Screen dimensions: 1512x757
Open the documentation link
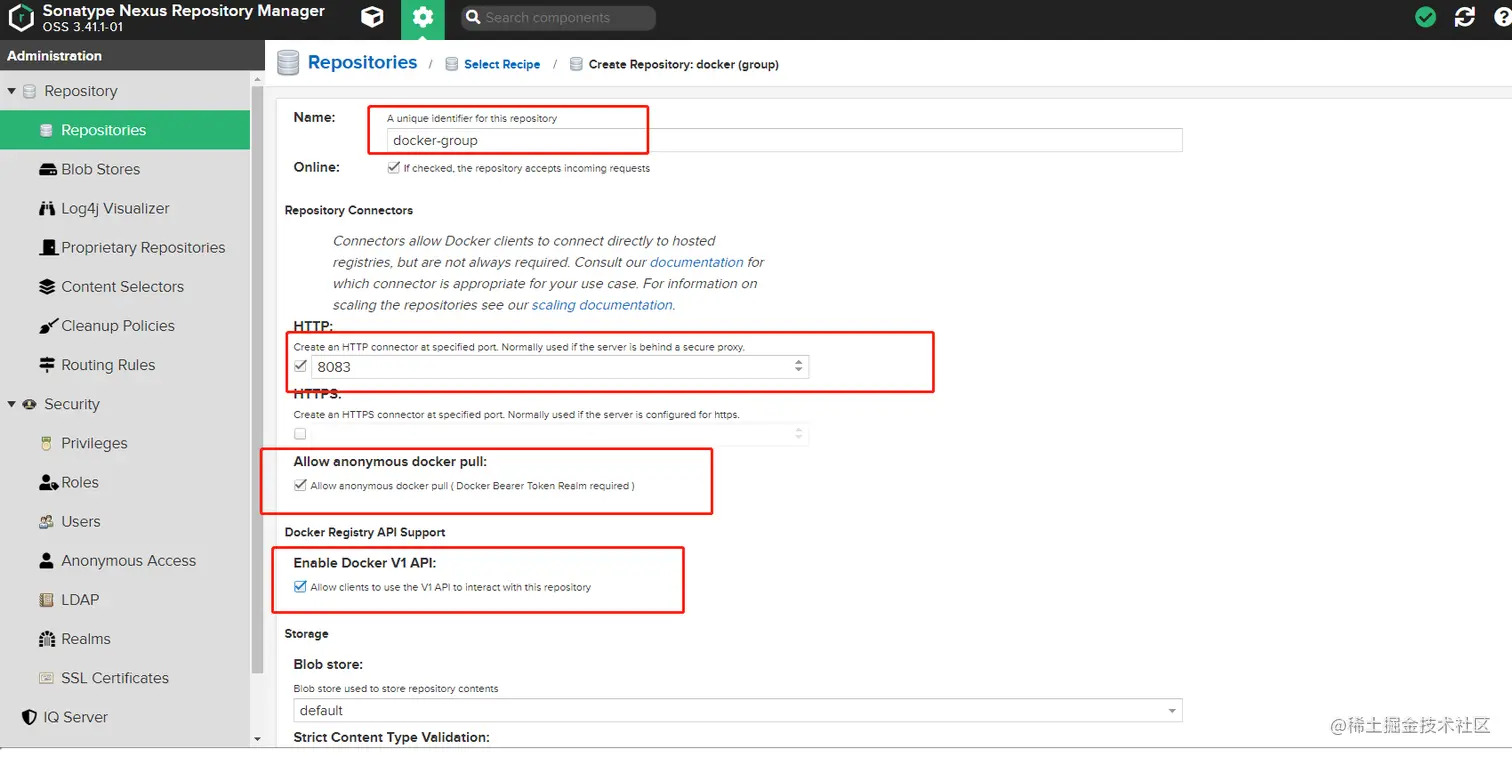click(696, 262)
